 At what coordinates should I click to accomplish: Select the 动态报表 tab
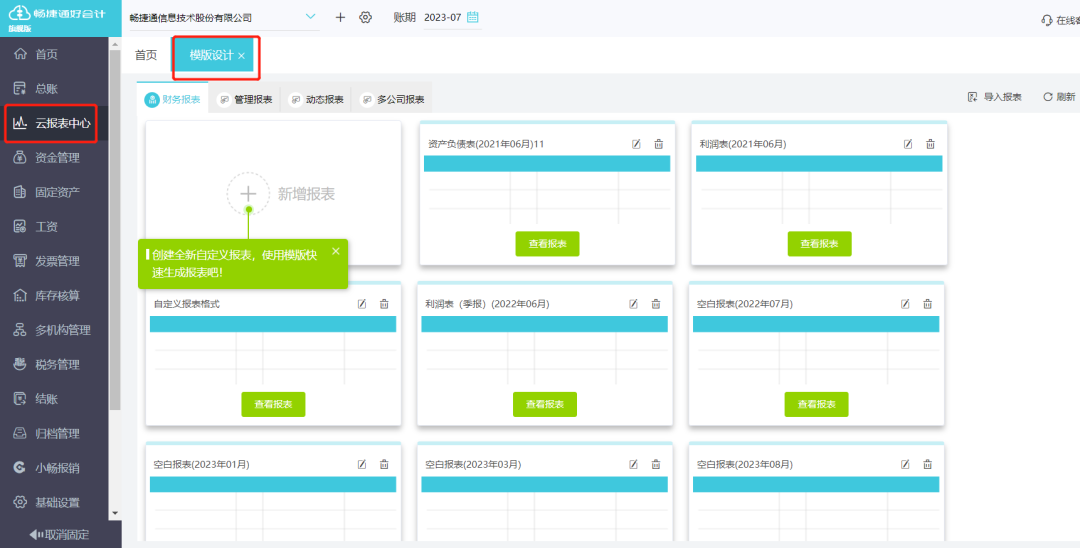click(316, 100)
